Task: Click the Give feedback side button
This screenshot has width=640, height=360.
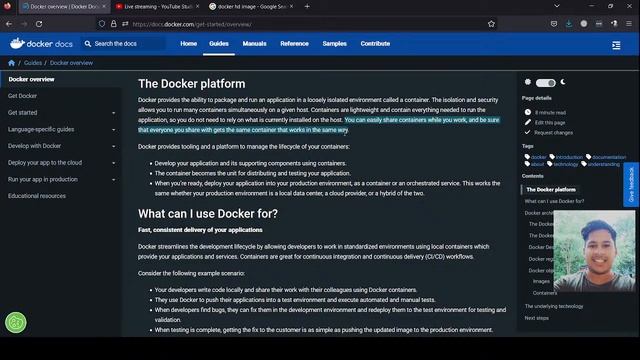Action: (631, 184)
